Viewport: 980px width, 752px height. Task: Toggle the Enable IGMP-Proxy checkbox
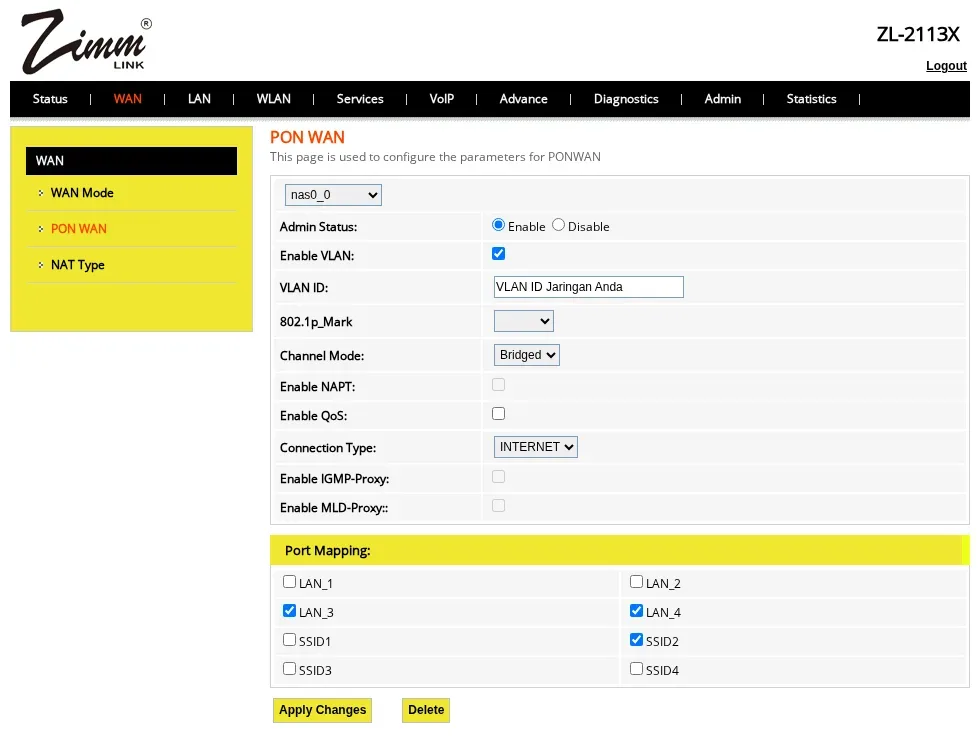click(x=498, y=477)
